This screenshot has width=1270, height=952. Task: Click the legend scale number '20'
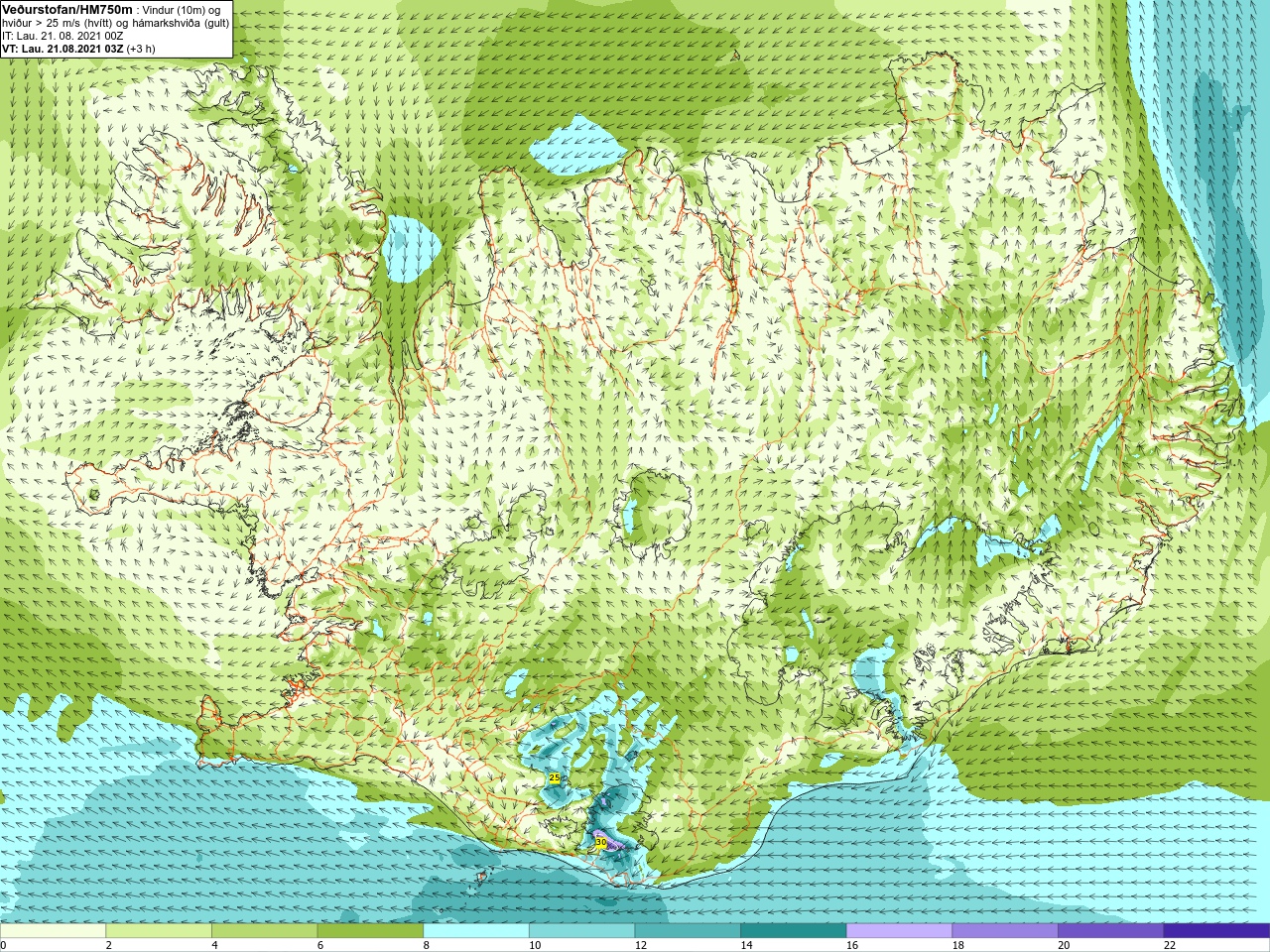(x=1065, y=945)
